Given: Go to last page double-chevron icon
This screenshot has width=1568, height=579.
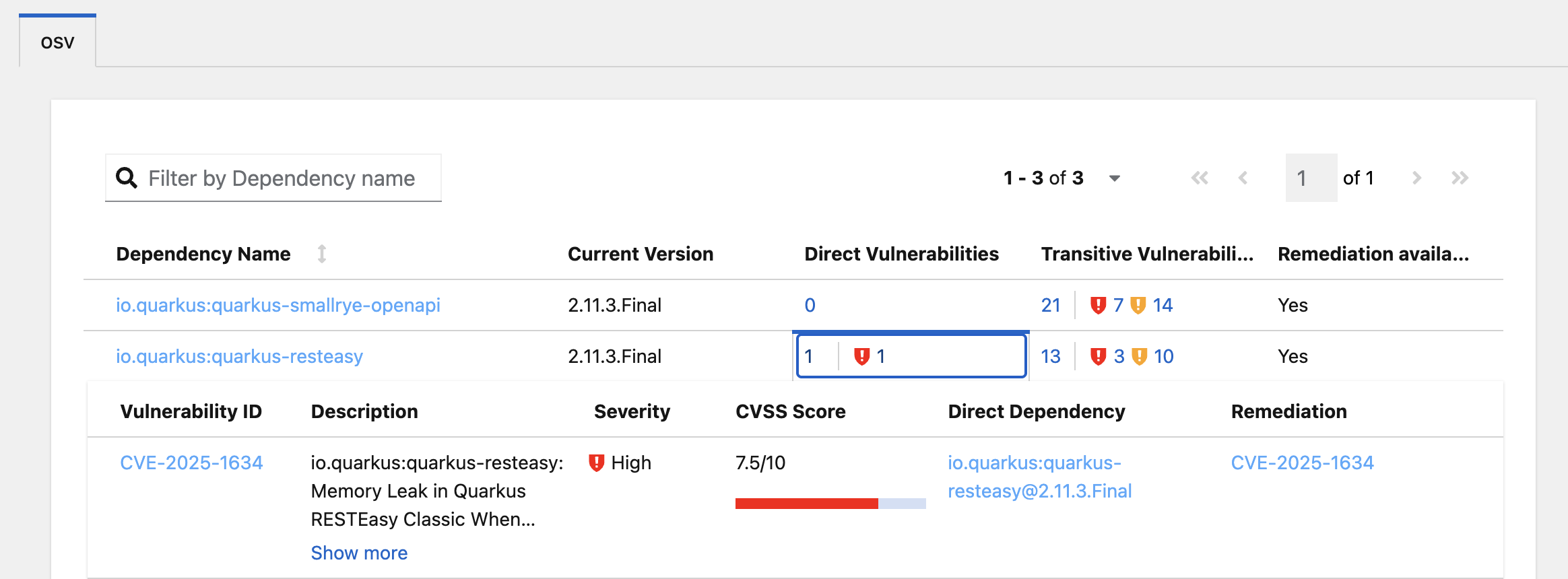Looking at the screenshot, I should coord(1460,178).
